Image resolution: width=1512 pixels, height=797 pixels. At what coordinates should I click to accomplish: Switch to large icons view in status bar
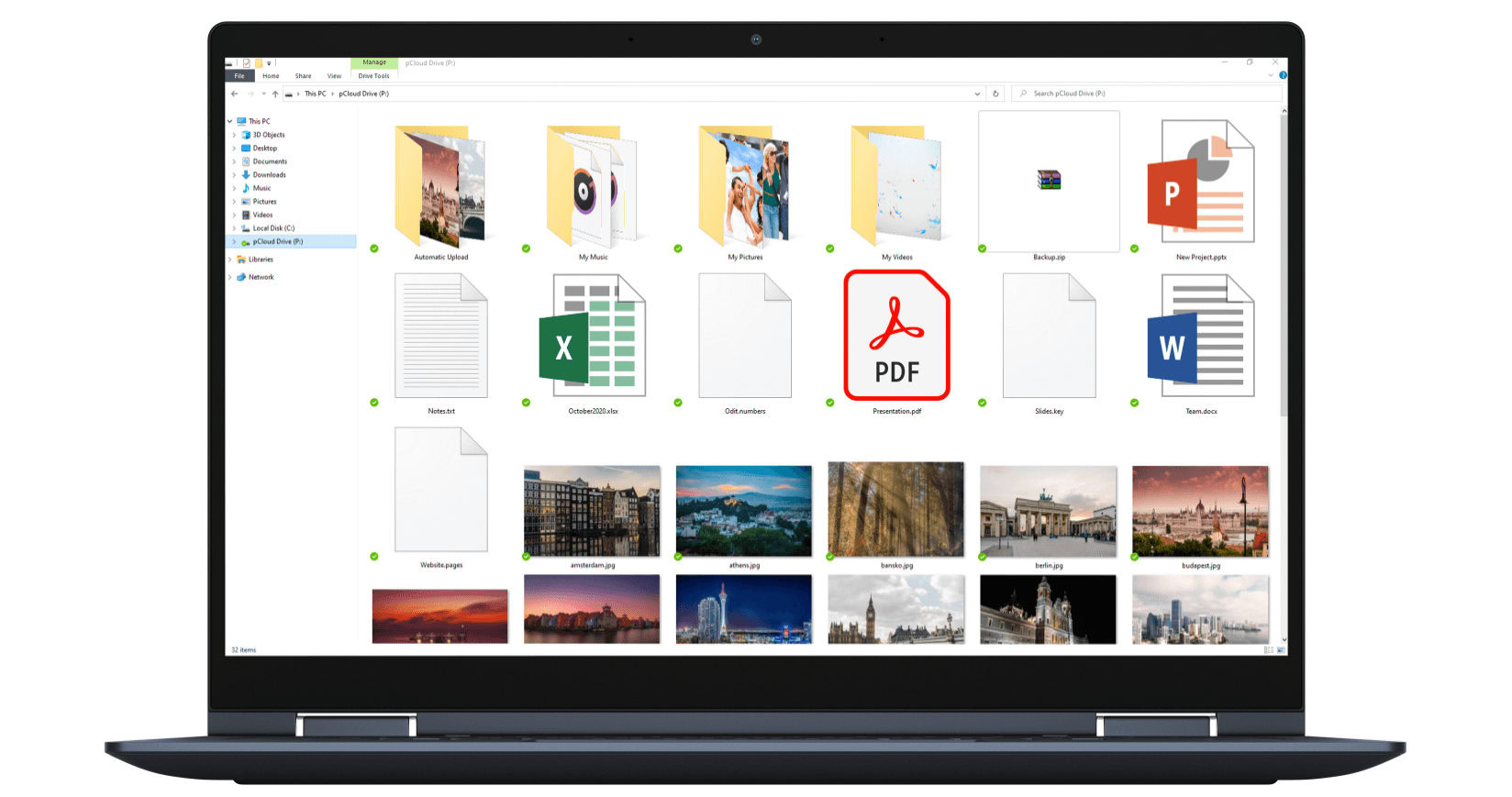point(1281,649)
